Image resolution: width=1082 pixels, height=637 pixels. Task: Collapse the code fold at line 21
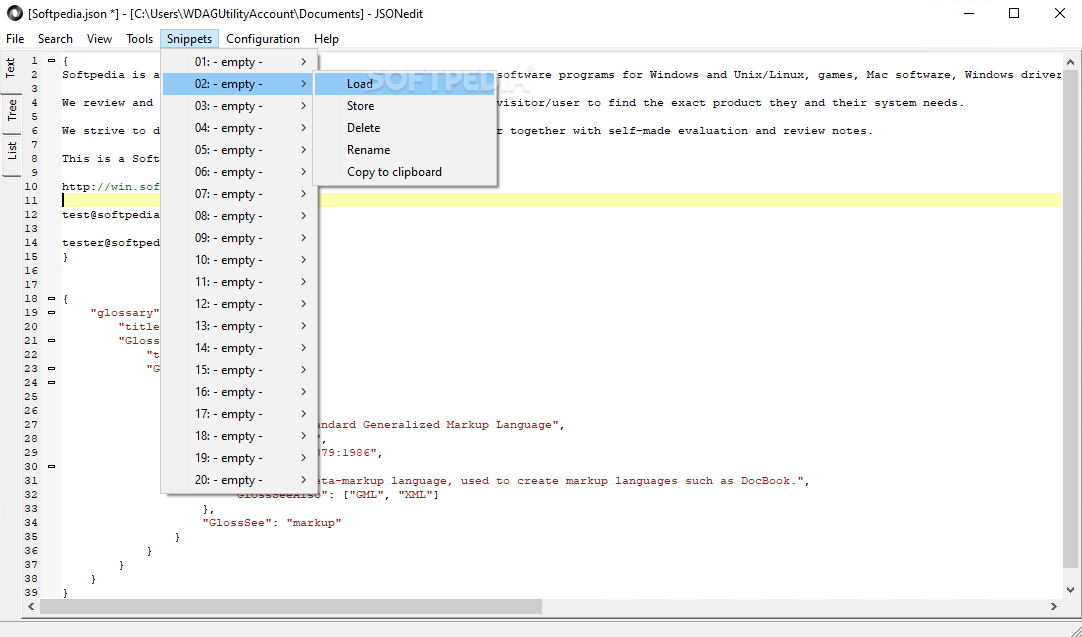(52, 340)
